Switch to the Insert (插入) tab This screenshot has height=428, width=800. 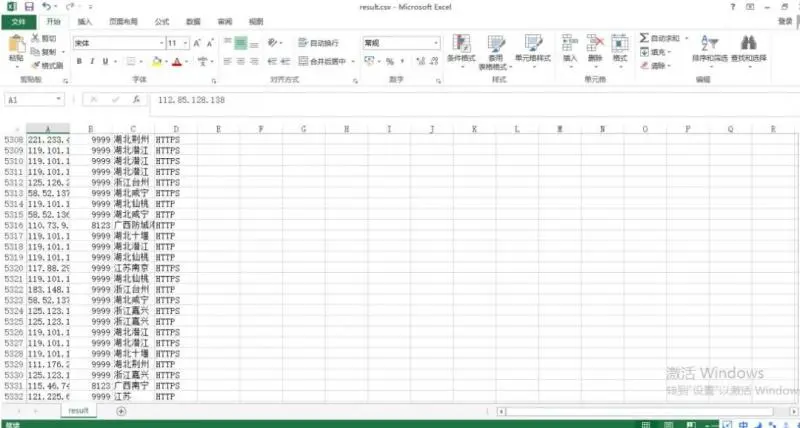[85, 22]
